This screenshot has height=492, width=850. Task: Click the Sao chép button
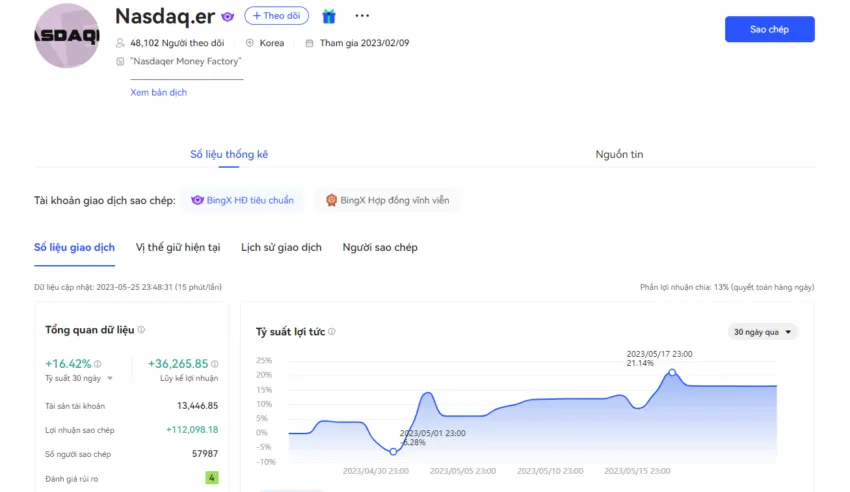click(x=769, y=29)
